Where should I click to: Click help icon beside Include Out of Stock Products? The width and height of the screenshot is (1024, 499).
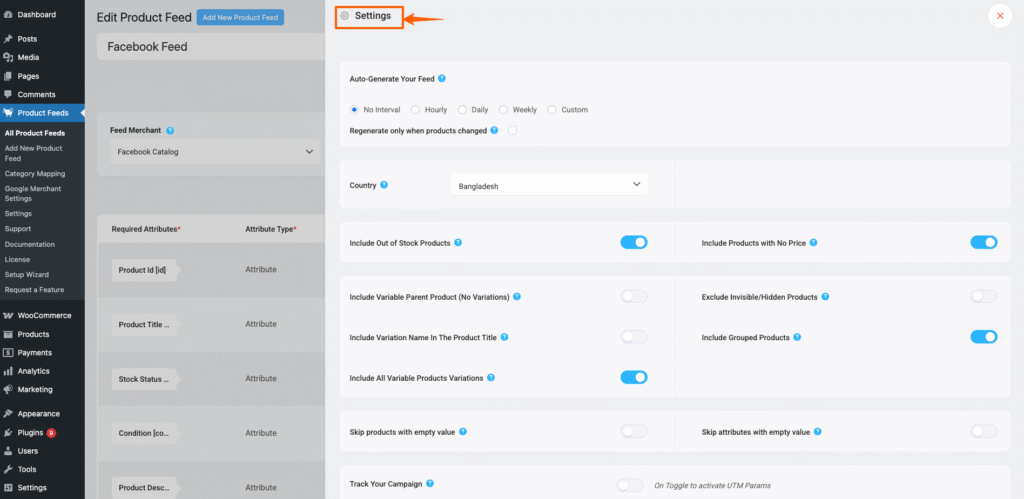coord(458,242)
